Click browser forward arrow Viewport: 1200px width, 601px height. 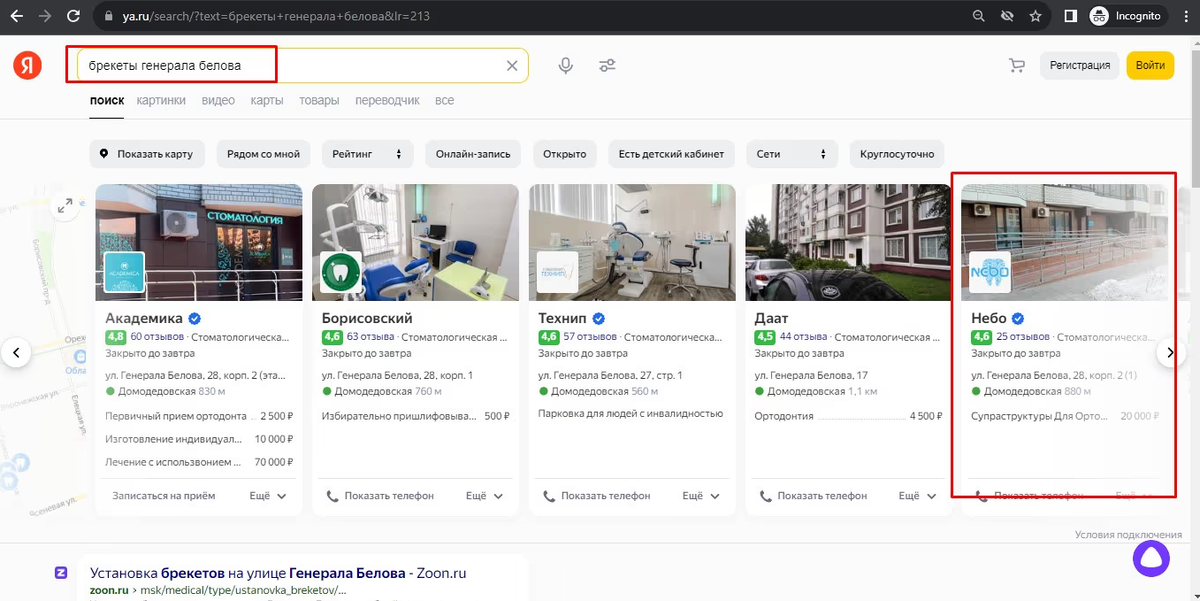45,16
